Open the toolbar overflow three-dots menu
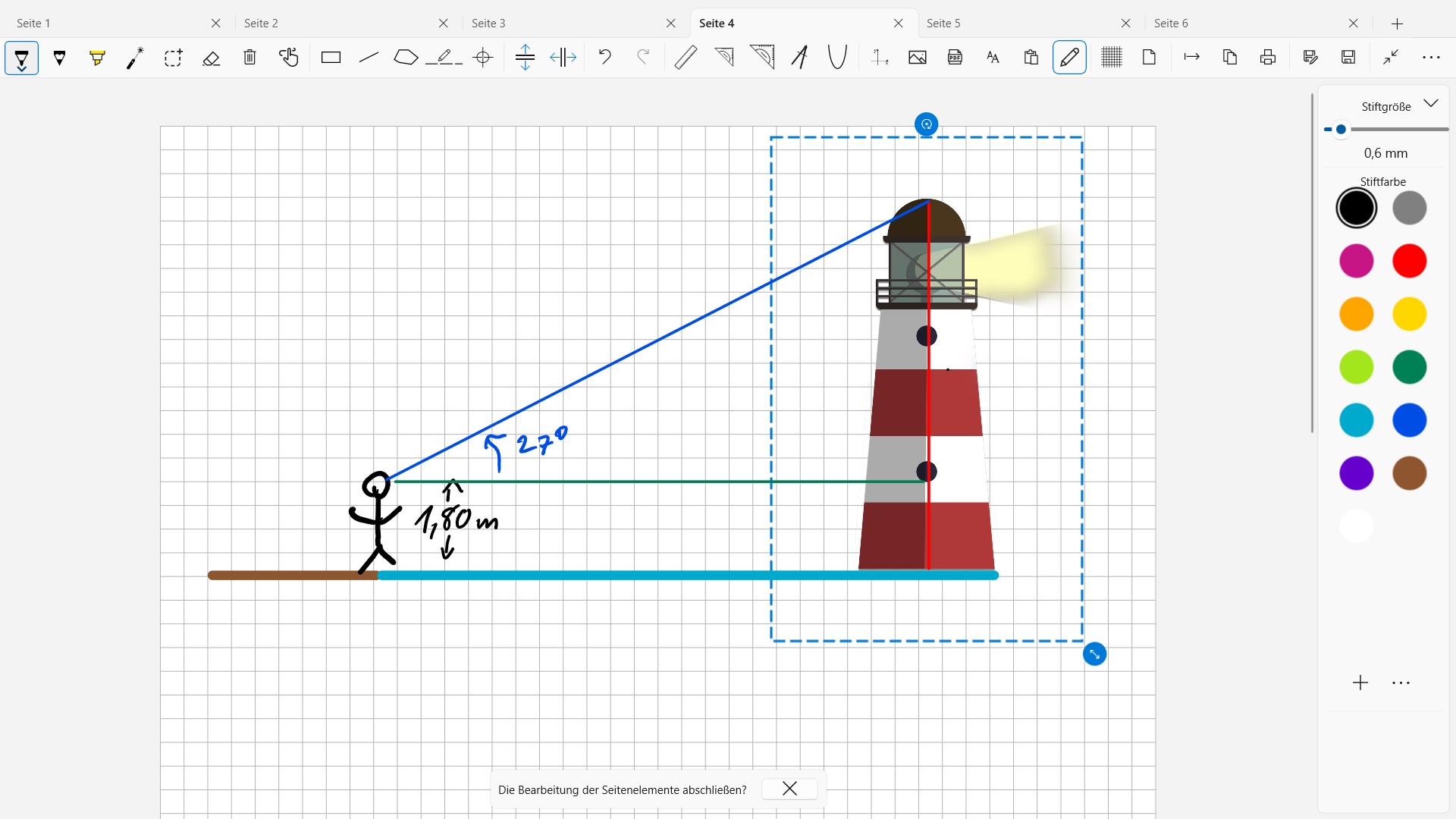1456x819 pixels. 1431,58
